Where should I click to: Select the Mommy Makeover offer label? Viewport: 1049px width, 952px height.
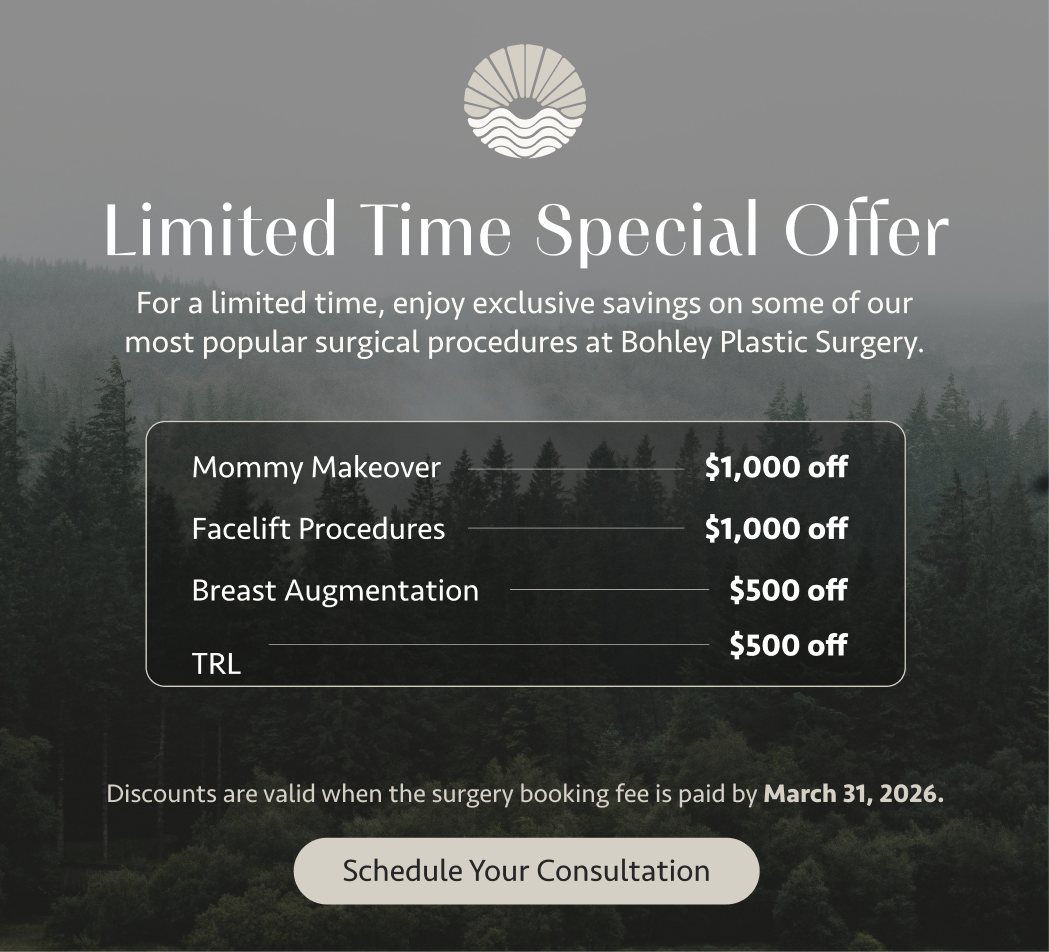click(316, 467)
